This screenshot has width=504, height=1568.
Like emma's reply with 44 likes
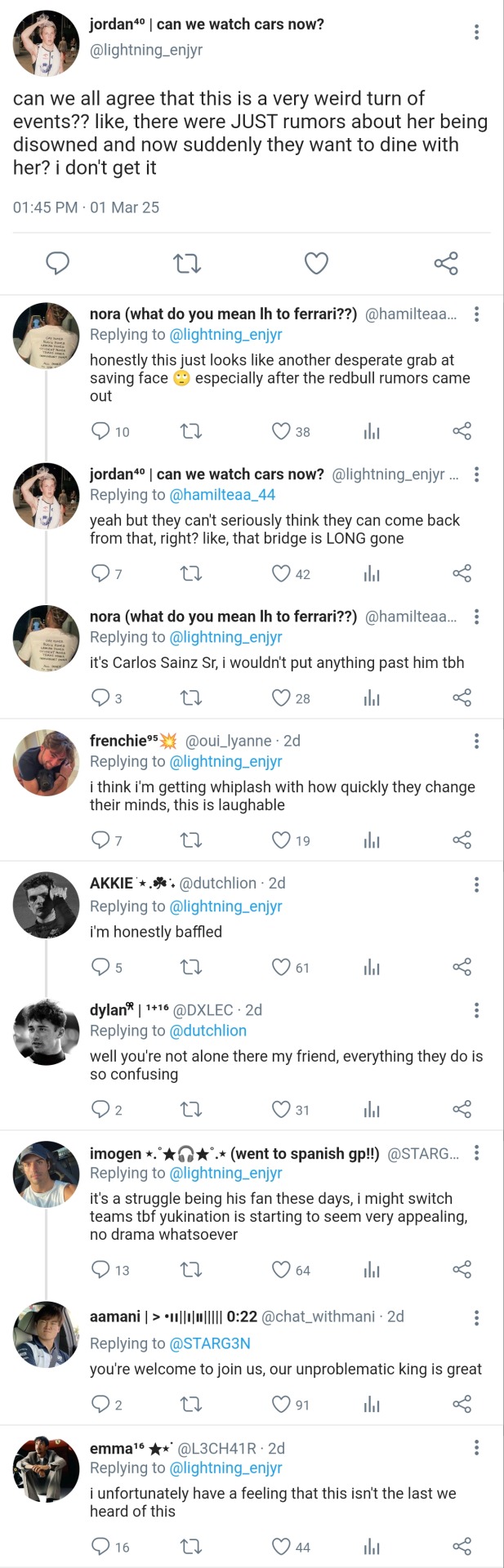pos(281,1547)
